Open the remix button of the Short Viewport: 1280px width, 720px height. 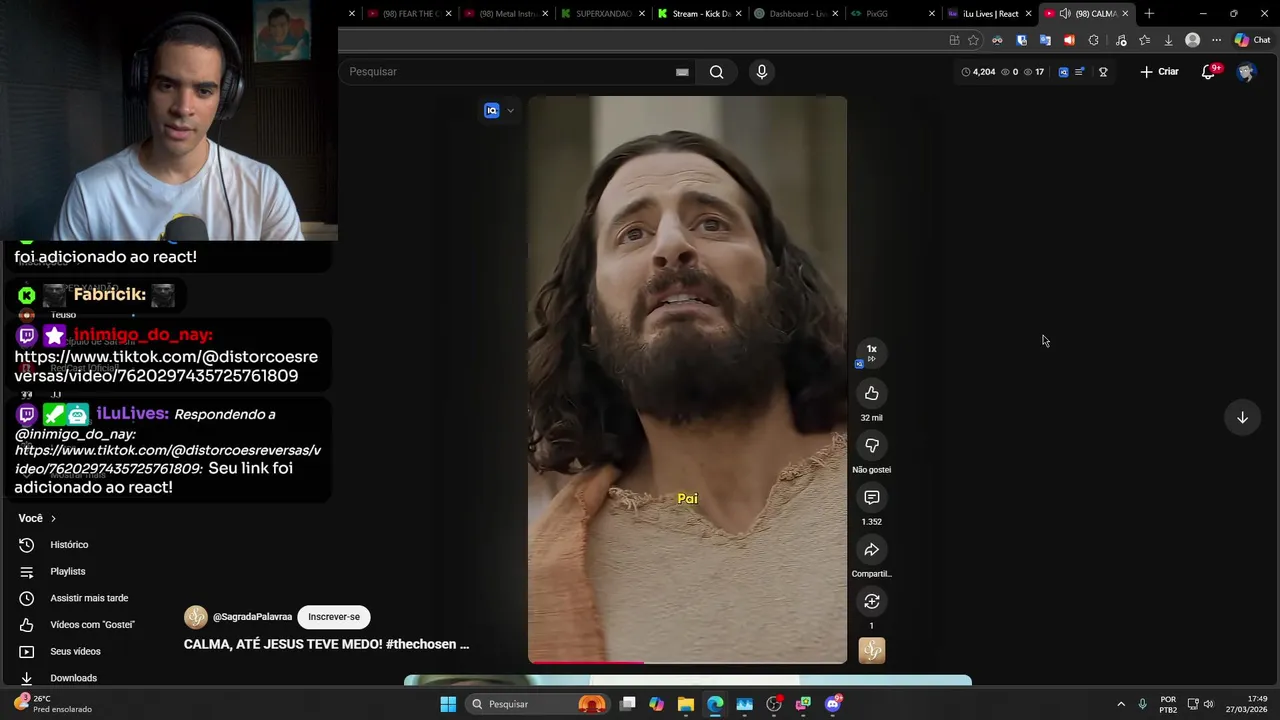(871, 602)
